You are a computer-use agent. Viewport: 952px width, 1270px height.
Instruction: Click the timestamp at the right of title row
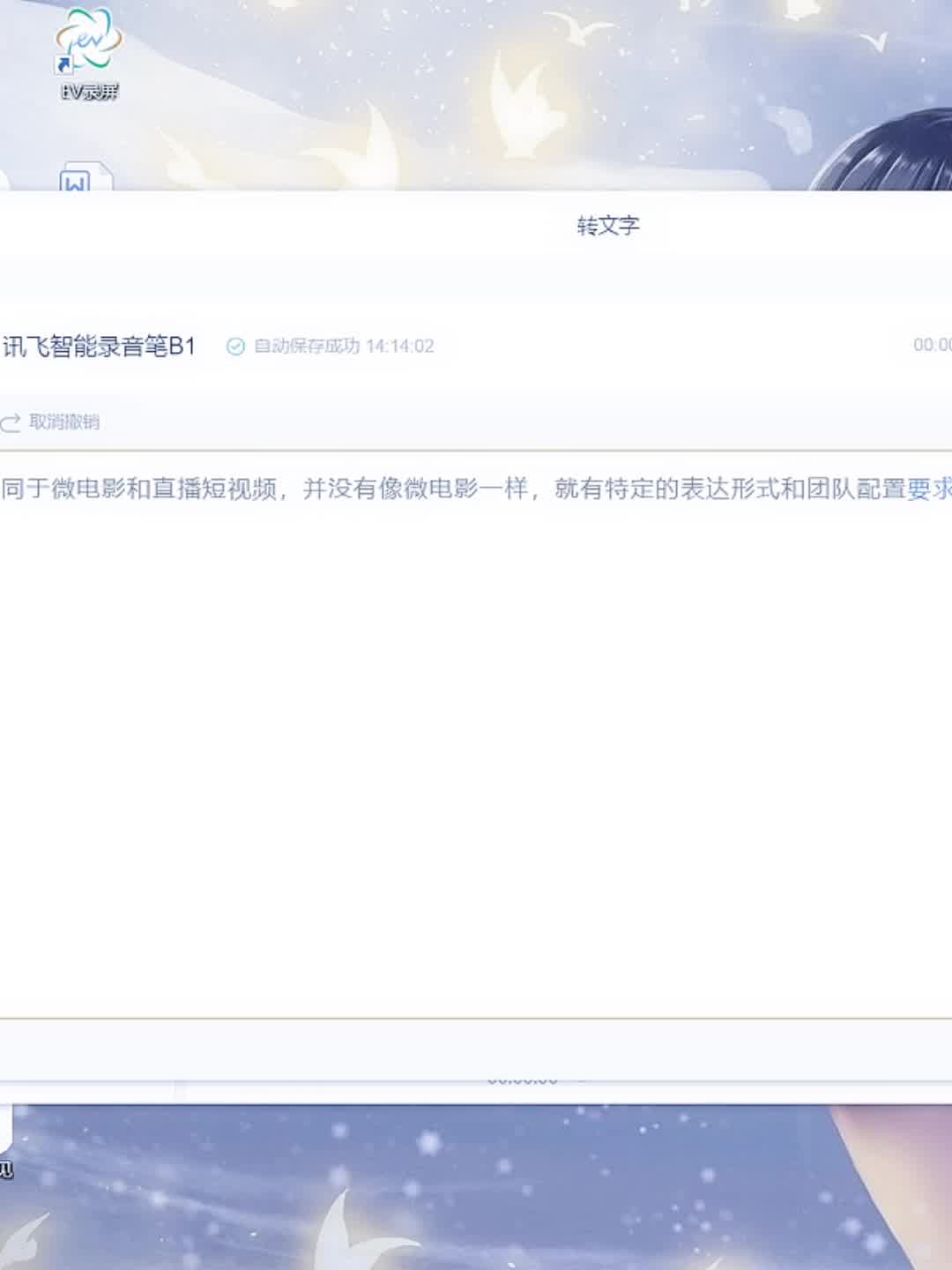click(x=932, y=345)
